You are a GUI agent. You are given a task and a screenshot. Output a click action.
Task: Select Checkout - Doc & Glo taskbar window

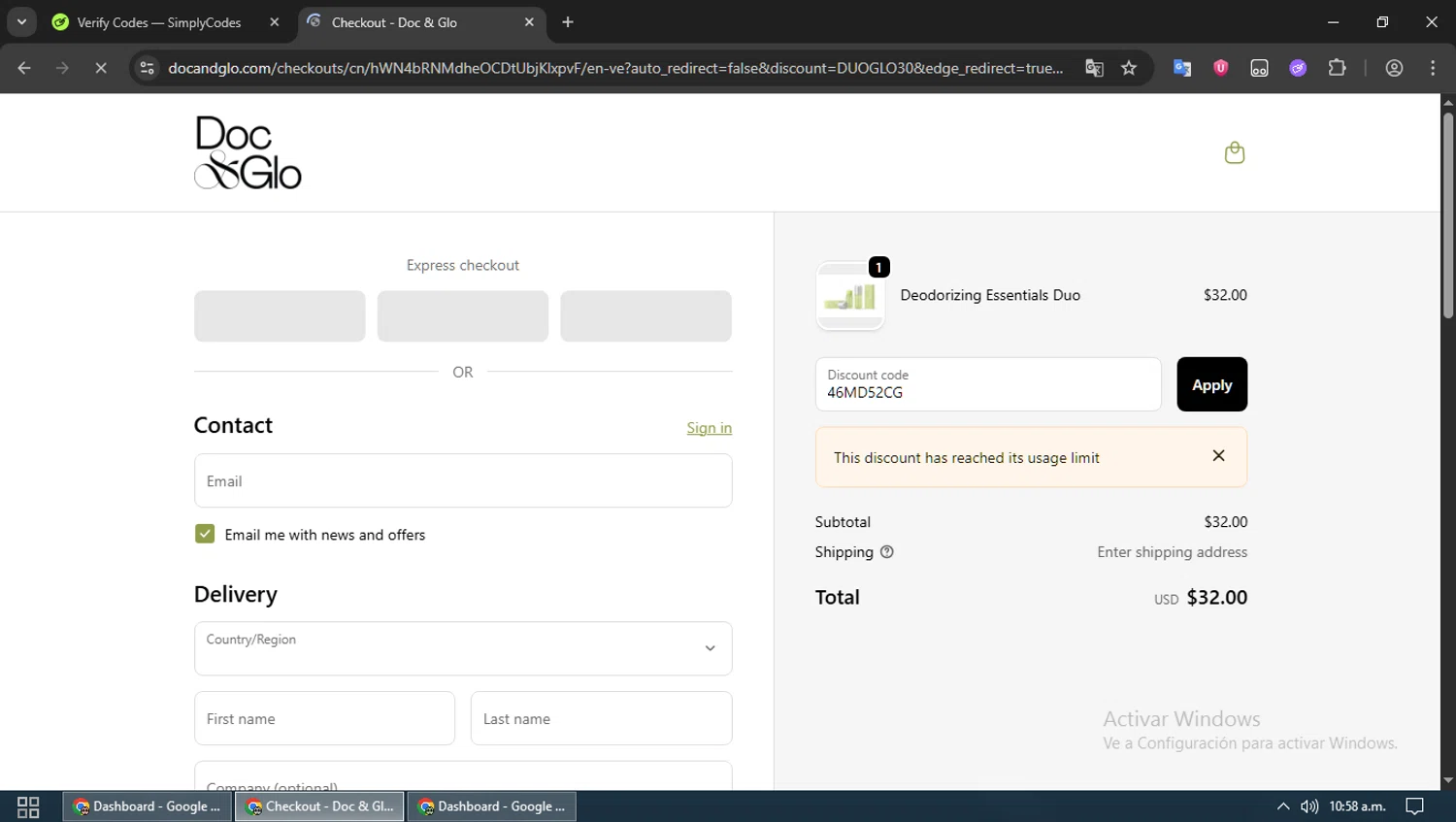pos(320,806)
